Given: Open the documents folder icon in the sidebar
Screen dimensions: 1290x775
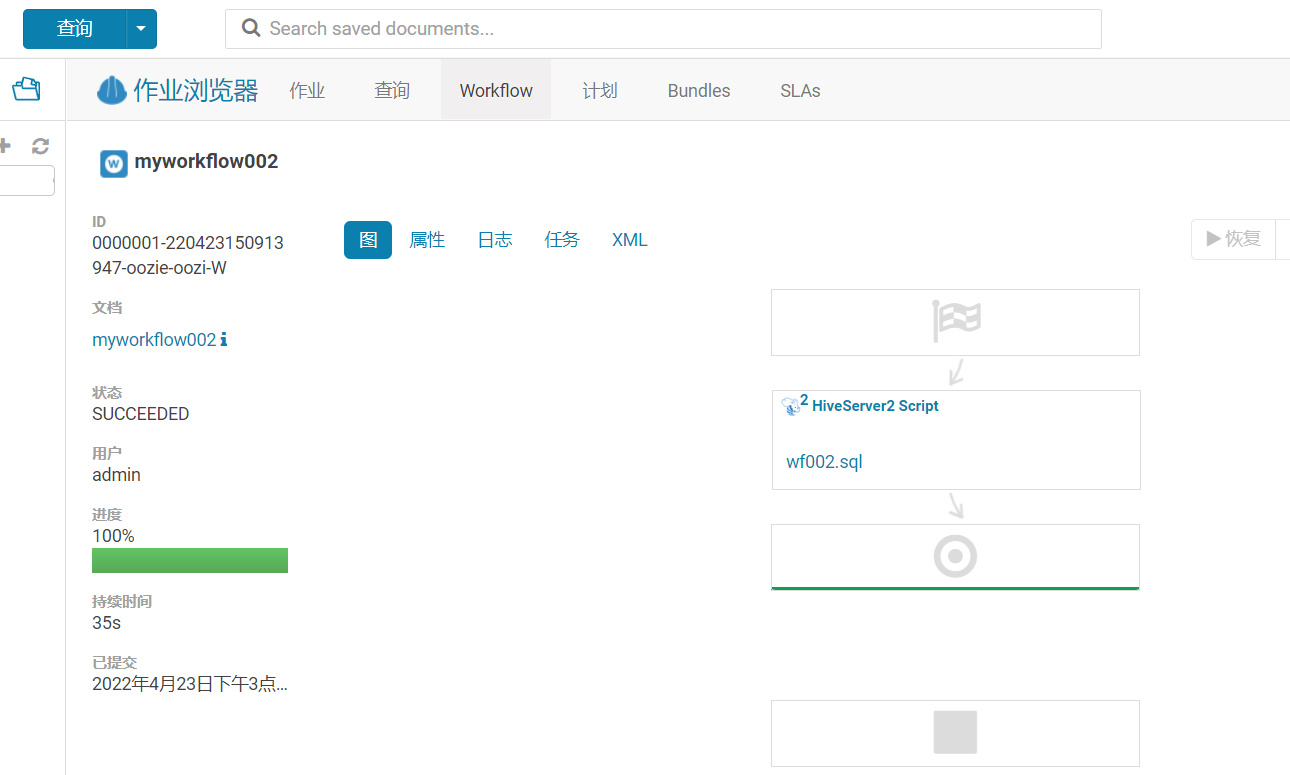Looking at the screenshot, I should tap(26, 90).
